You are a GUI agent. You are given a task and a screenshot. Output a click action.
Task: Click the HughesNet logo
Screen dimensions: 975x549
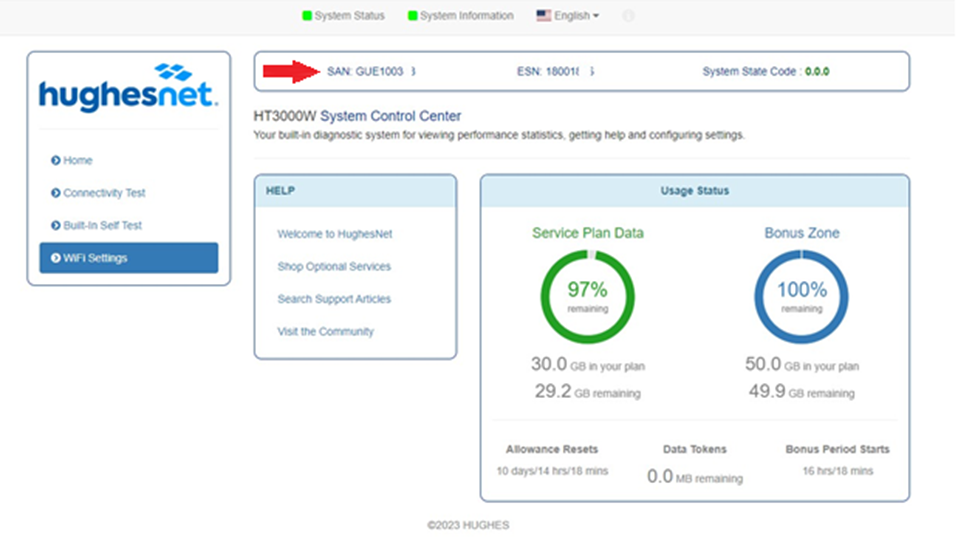pos(128,88)
